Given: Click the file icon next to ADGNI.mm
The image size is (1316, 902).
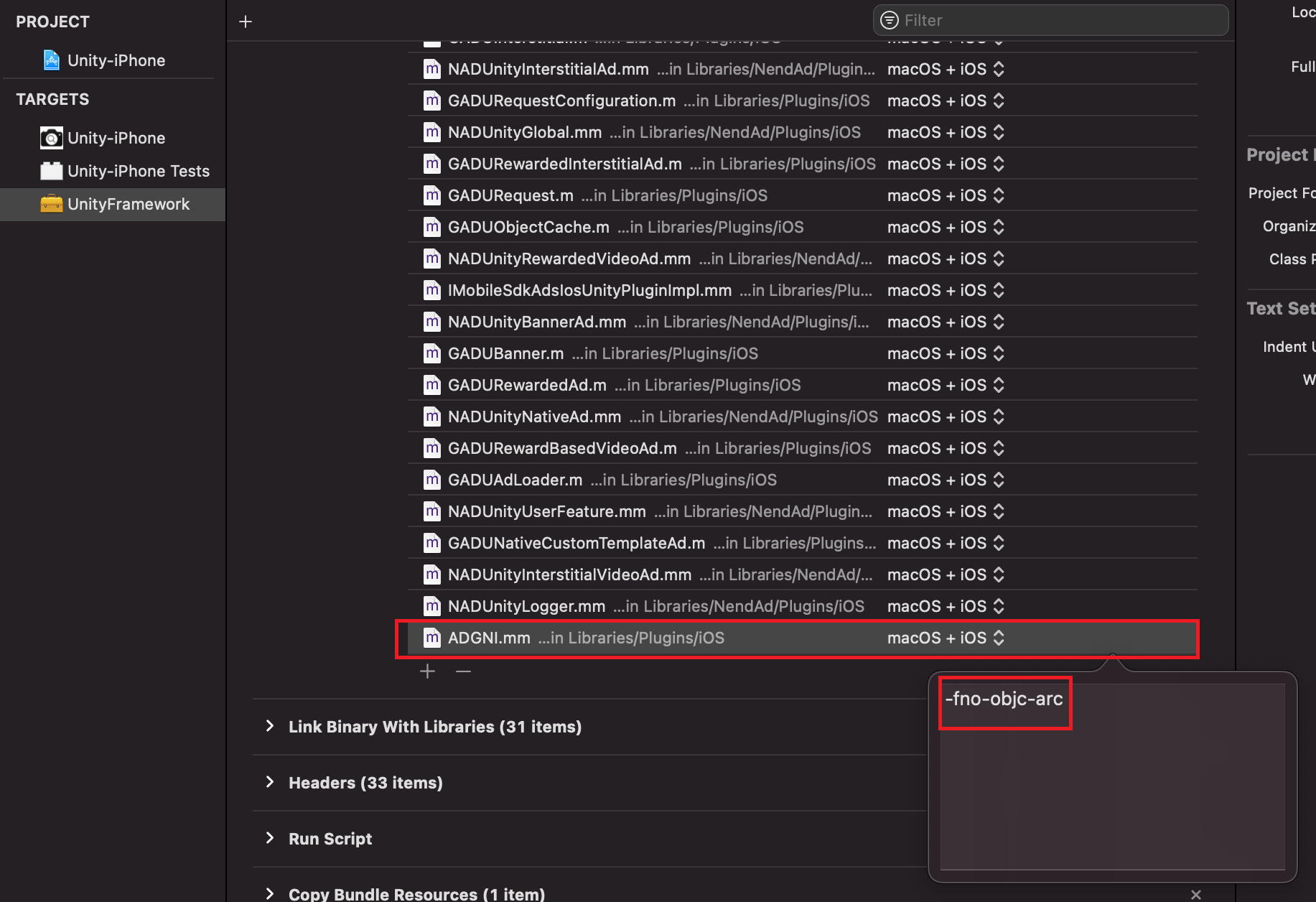Looking at the screenshot, I should tap(431, 638).
